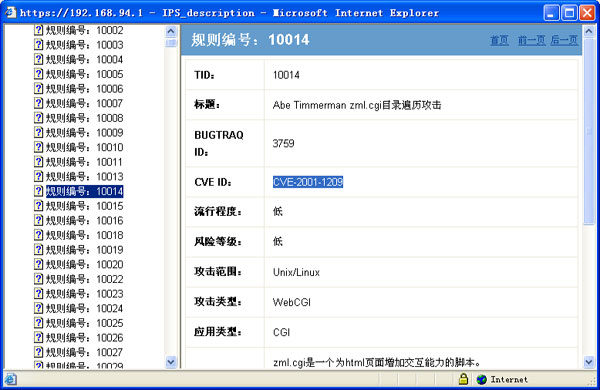Viewport: 600px width, 390px height.
Task: Click the help icon beside rule 10009
Action: click(x=38, y=132)
